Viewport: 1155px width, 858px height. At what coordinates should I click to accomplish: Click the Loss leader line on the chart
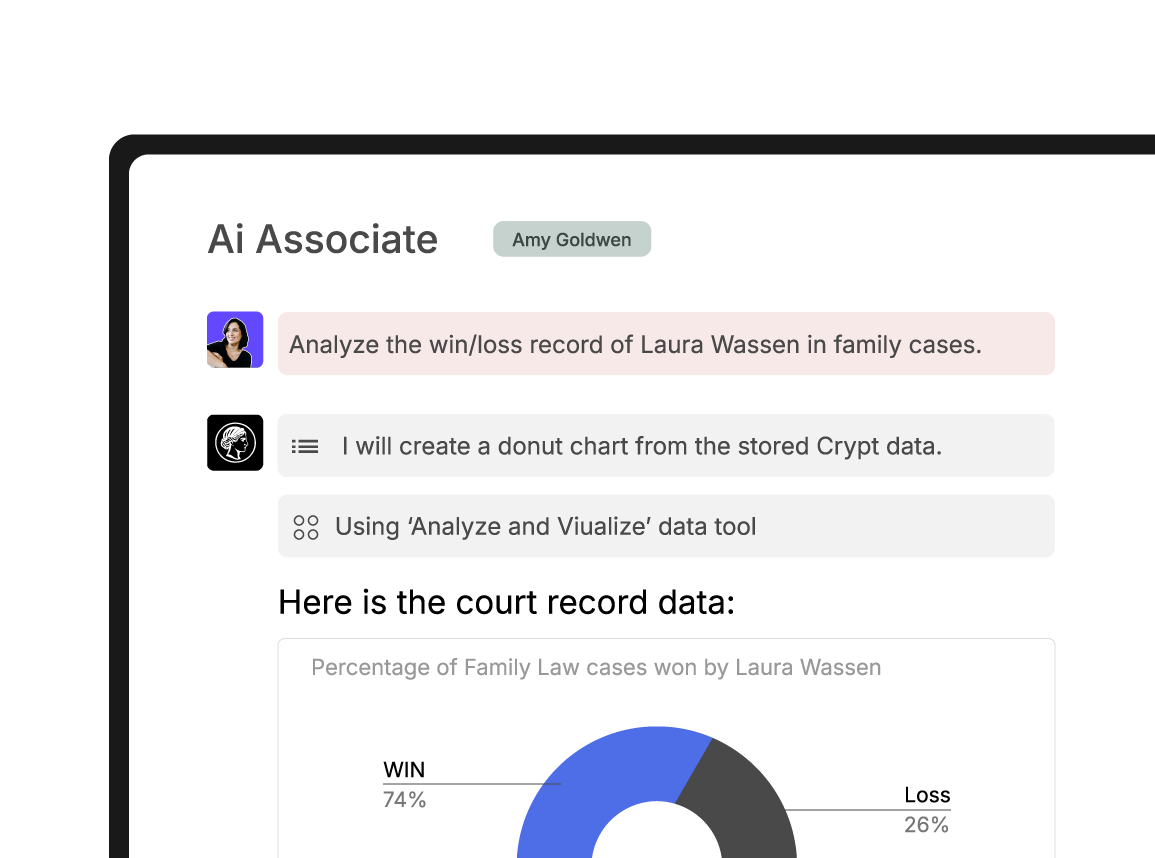868,810
